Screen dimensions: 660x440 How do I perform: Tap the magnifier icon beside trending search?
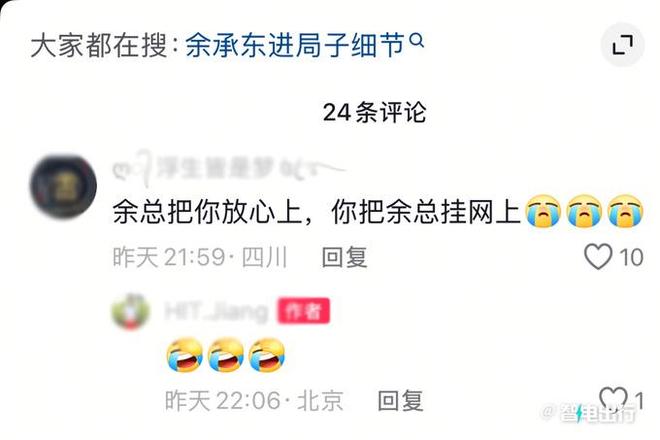pos(417,41)
